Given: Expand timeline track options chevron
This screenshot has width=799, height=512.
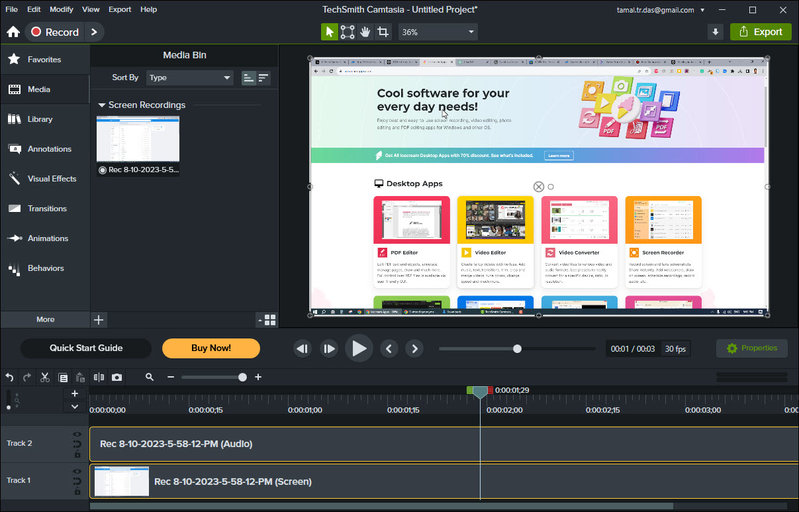Looking at the screenshot, I should pos(74,407).
